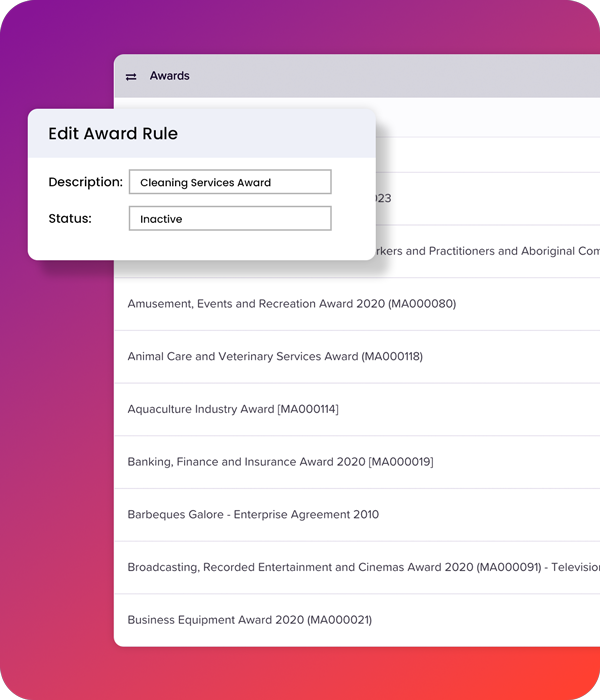Click the blank space below the Status field
The height and width of the screenshot is (700, 600).
(x=200, y=246)
